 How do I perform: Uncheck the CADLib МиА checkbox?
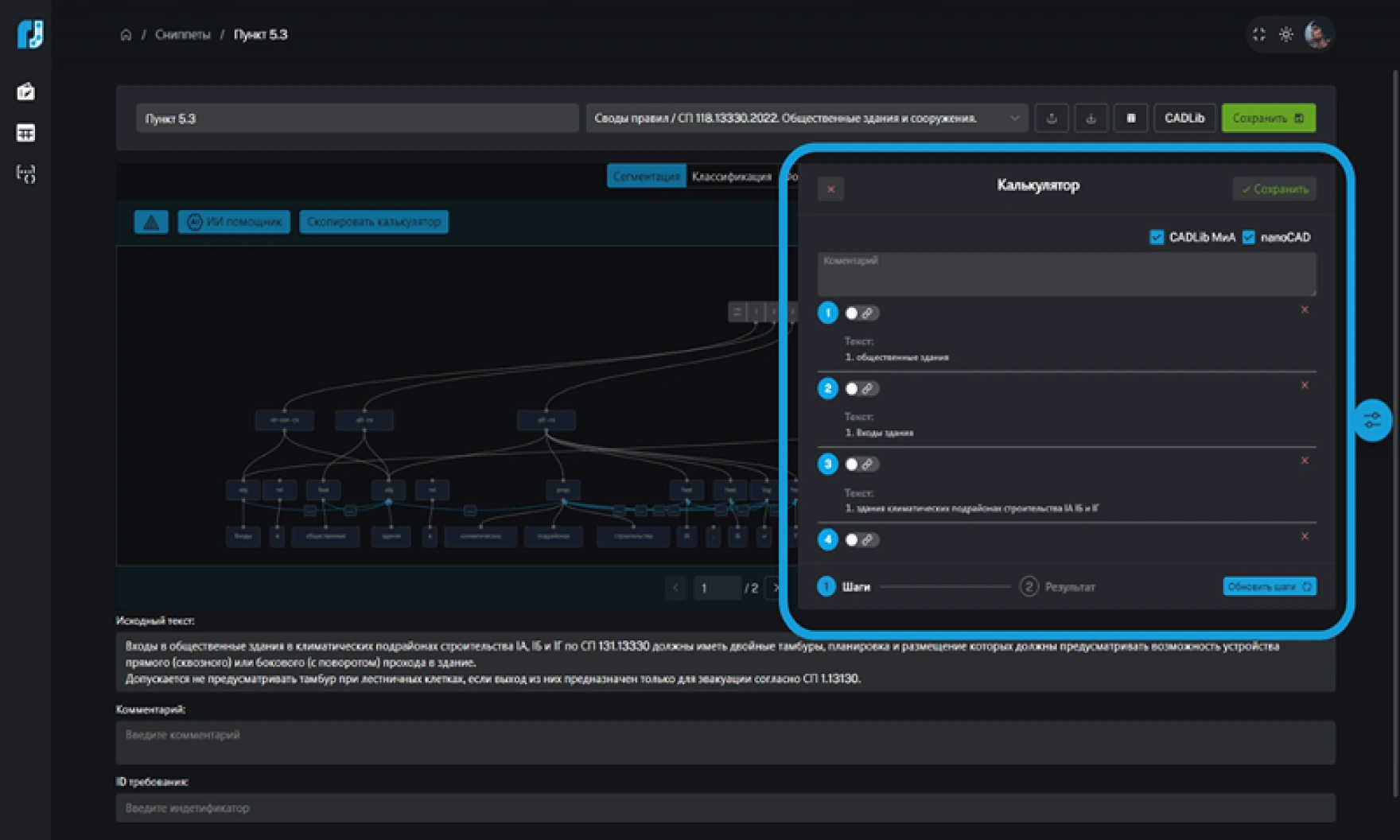click(x=1157, y=237)
